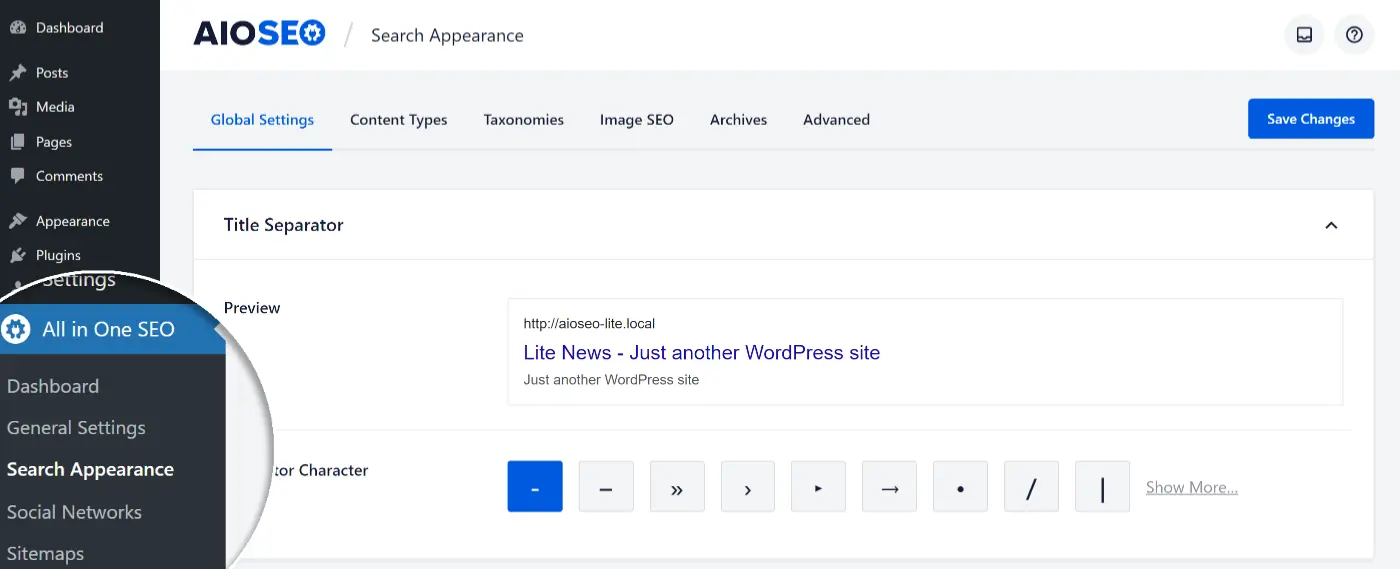The image size is (1400, 569).
Task: Open the Media menu label
Action: point(55,107)
